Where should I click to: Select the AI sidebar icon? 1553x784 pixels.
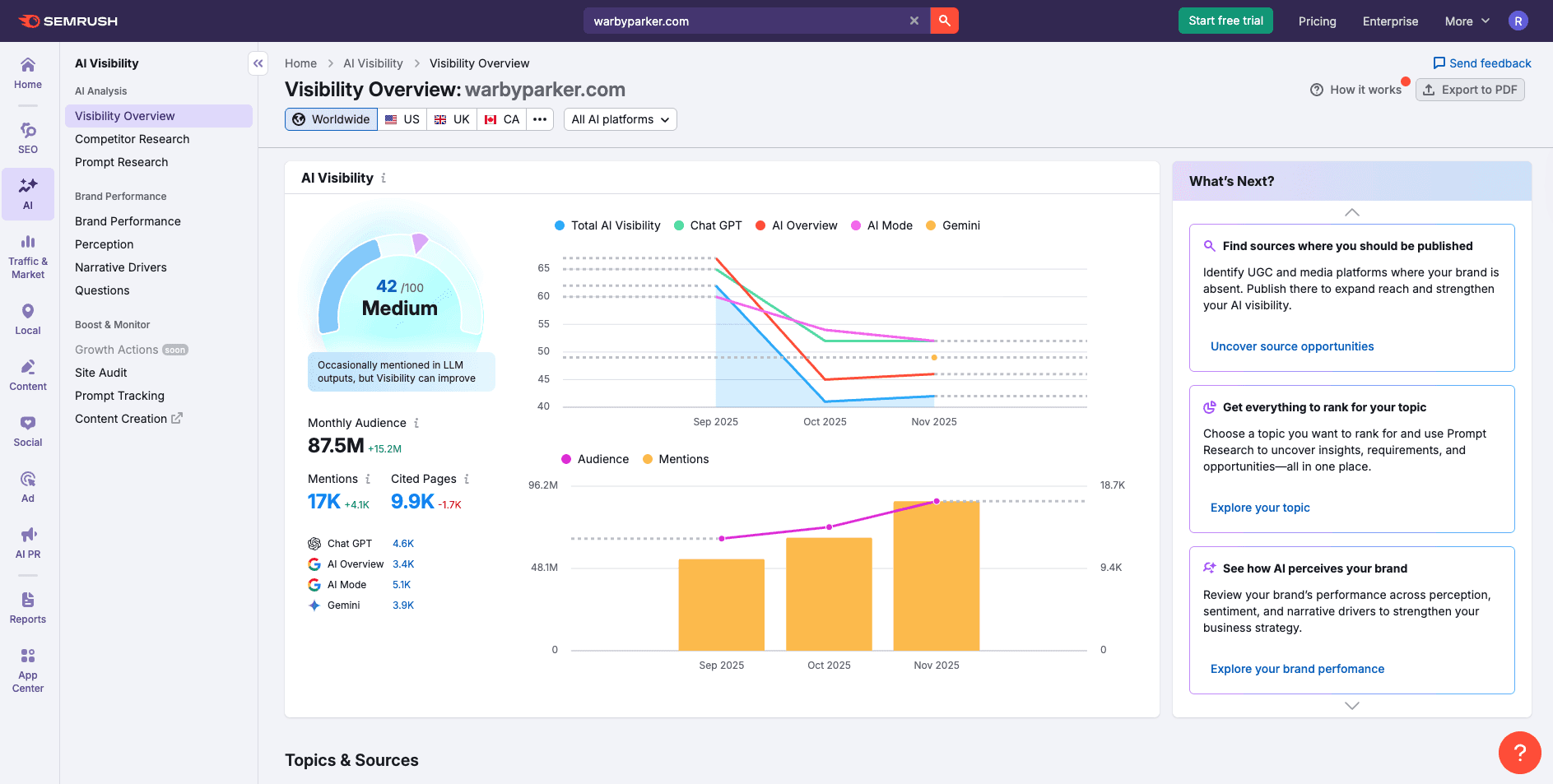[x=28, y=194]
